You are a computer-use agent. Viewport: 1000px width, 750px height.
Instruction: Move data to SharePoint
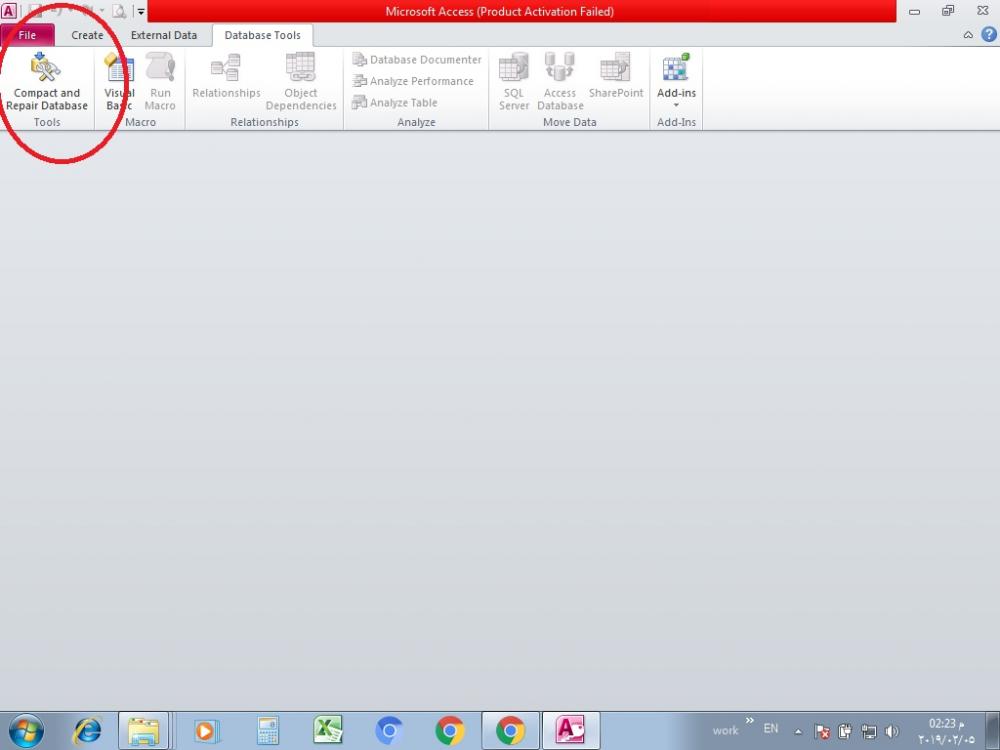(615, 78)
